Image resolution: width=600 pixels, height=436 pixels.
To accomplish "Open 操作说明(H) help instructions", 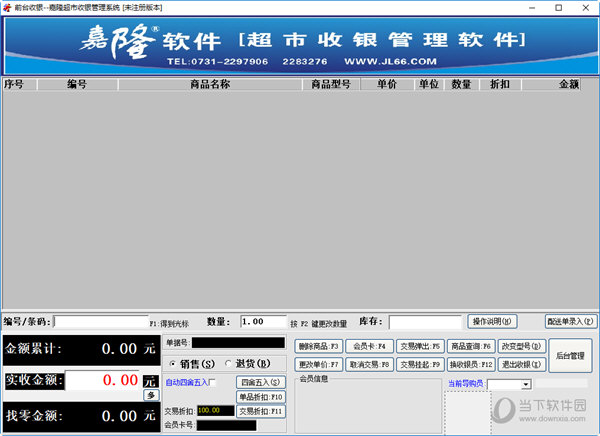I will (493, 322).
